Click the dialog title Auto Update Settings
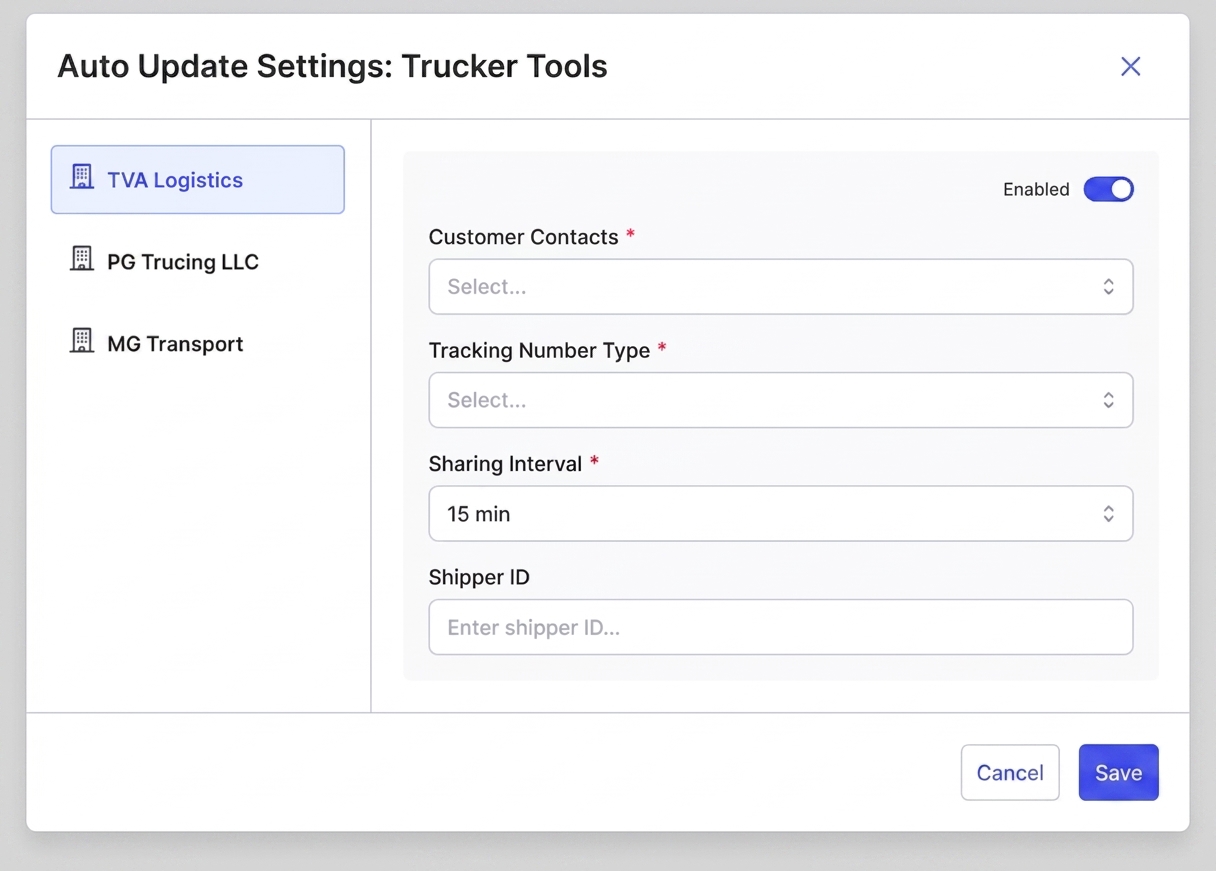Screen dimensions: 1216x871 point(332,66)
